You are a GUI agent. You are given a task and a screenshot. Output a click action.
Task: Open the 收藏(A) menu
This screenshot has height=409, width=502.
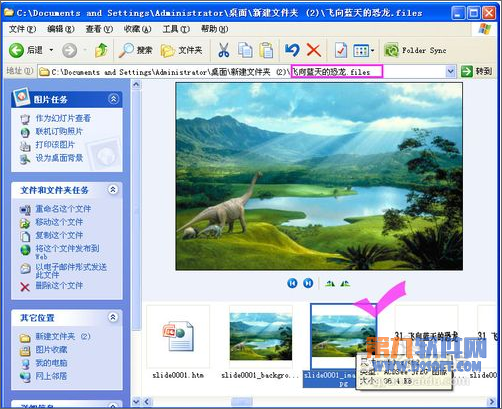[138, 29]
